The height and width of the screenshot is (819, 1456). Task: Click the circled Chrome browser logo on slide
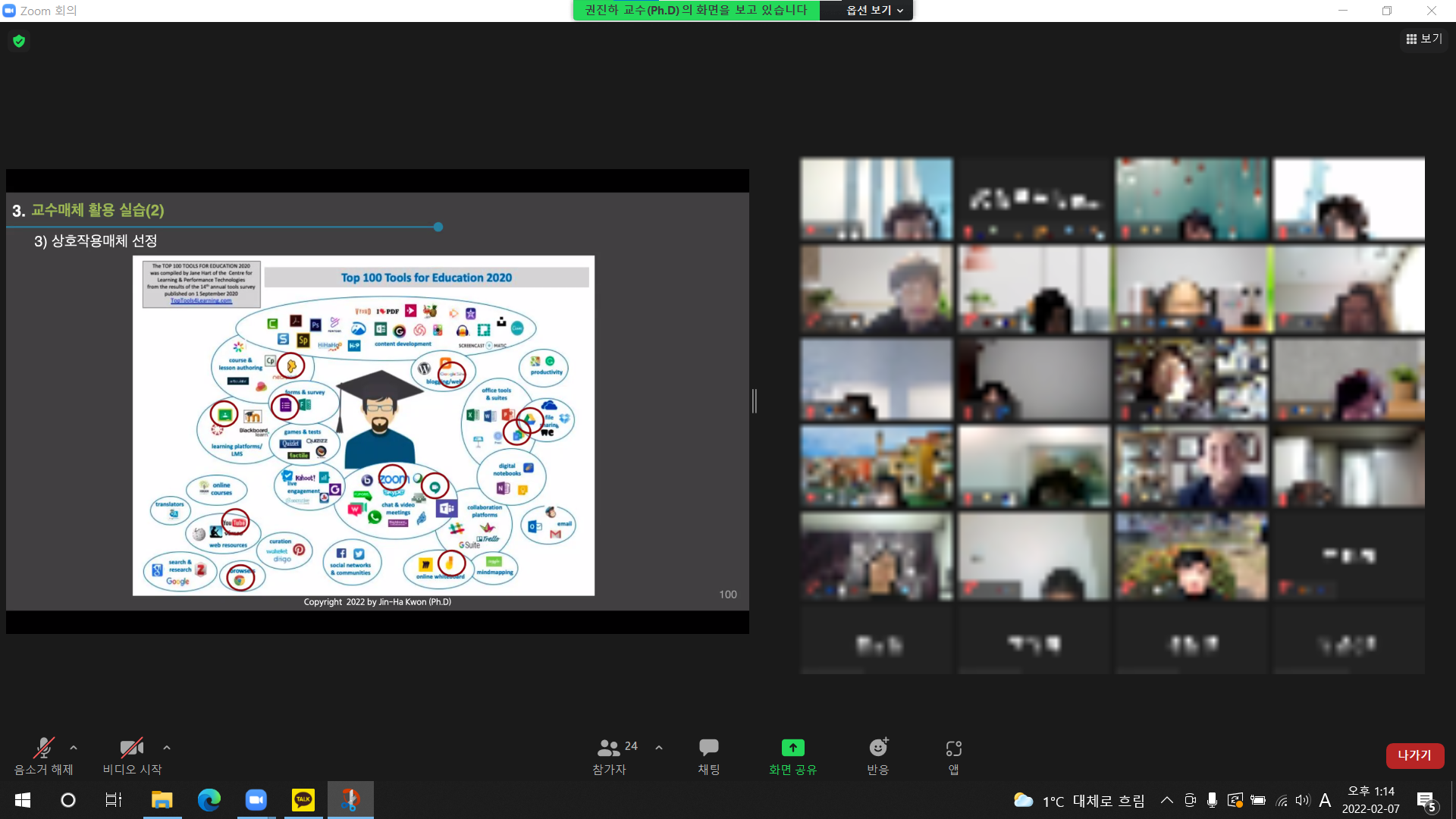240,579
